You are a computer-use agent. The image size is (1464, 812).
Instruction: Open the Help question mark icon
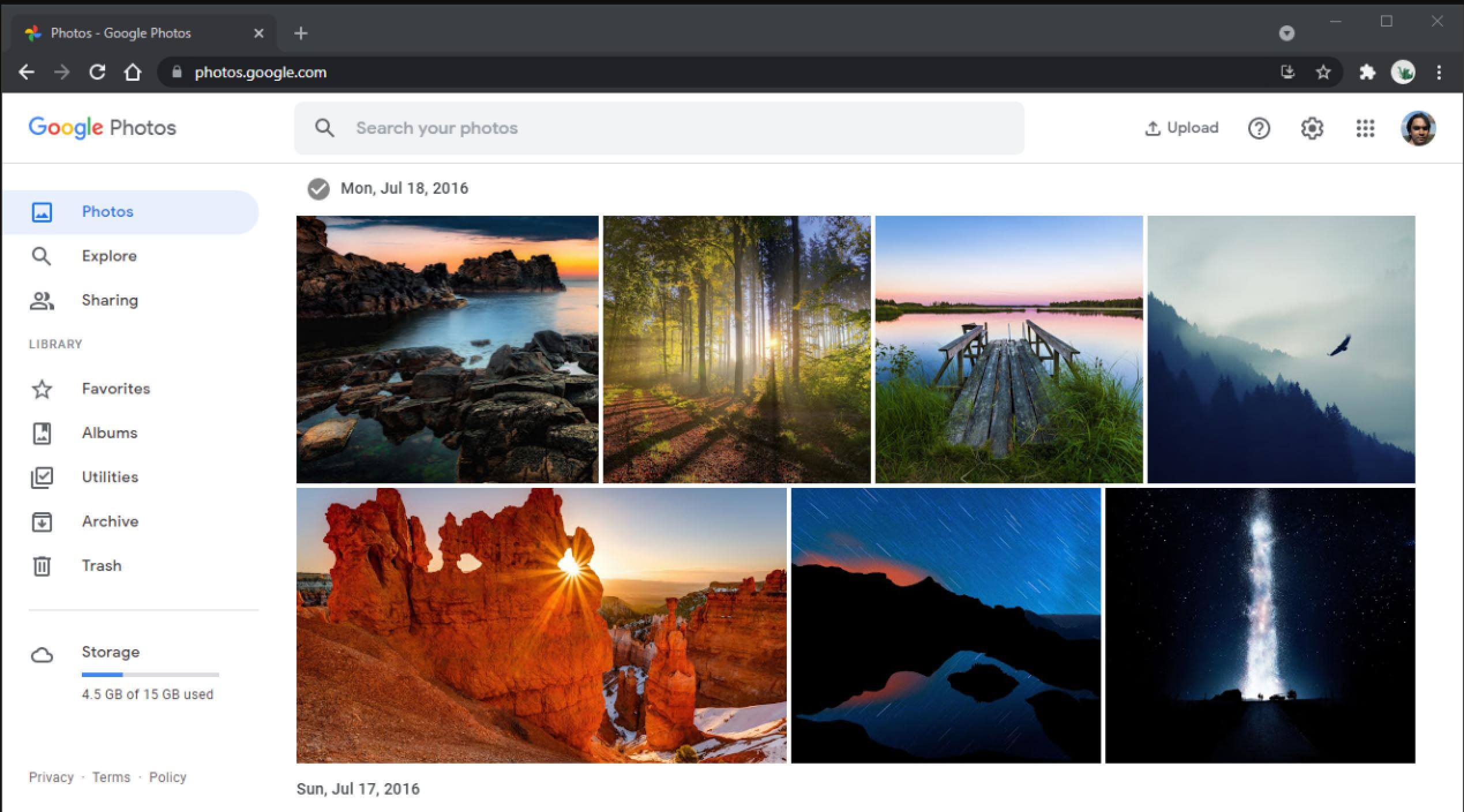click(1259, 128)
